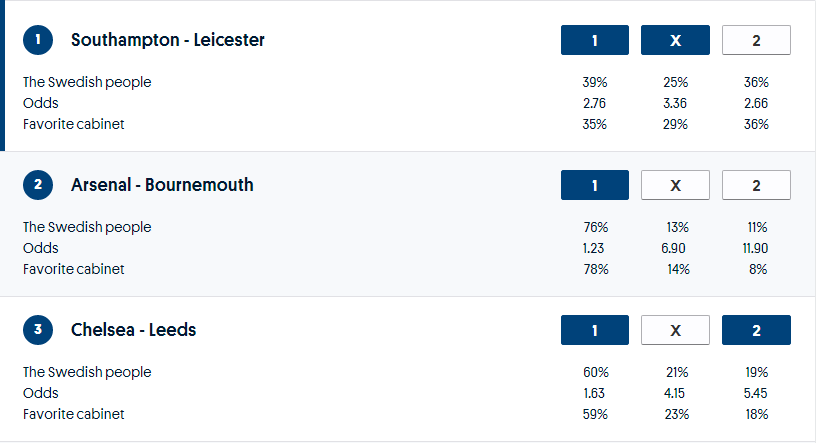816x443 pixels.
Task: Pick away win 2 for Arsenal - Bournemouth
Action: click(x=756, y=185)
